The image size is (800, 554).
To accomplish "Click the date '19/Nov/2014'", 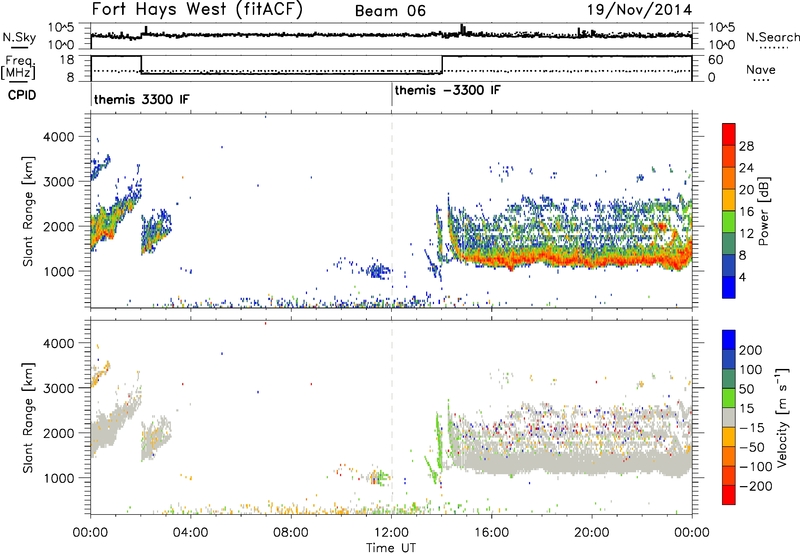I will [639, 10].
